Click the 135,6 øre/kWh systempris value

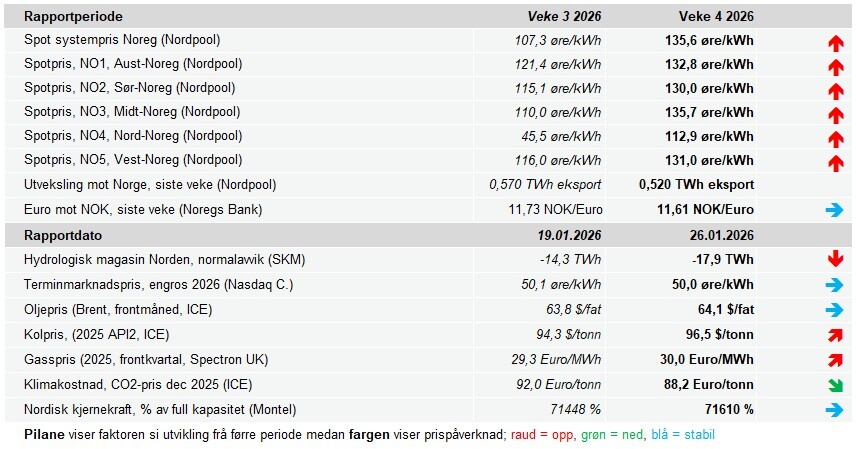[708, 40]
